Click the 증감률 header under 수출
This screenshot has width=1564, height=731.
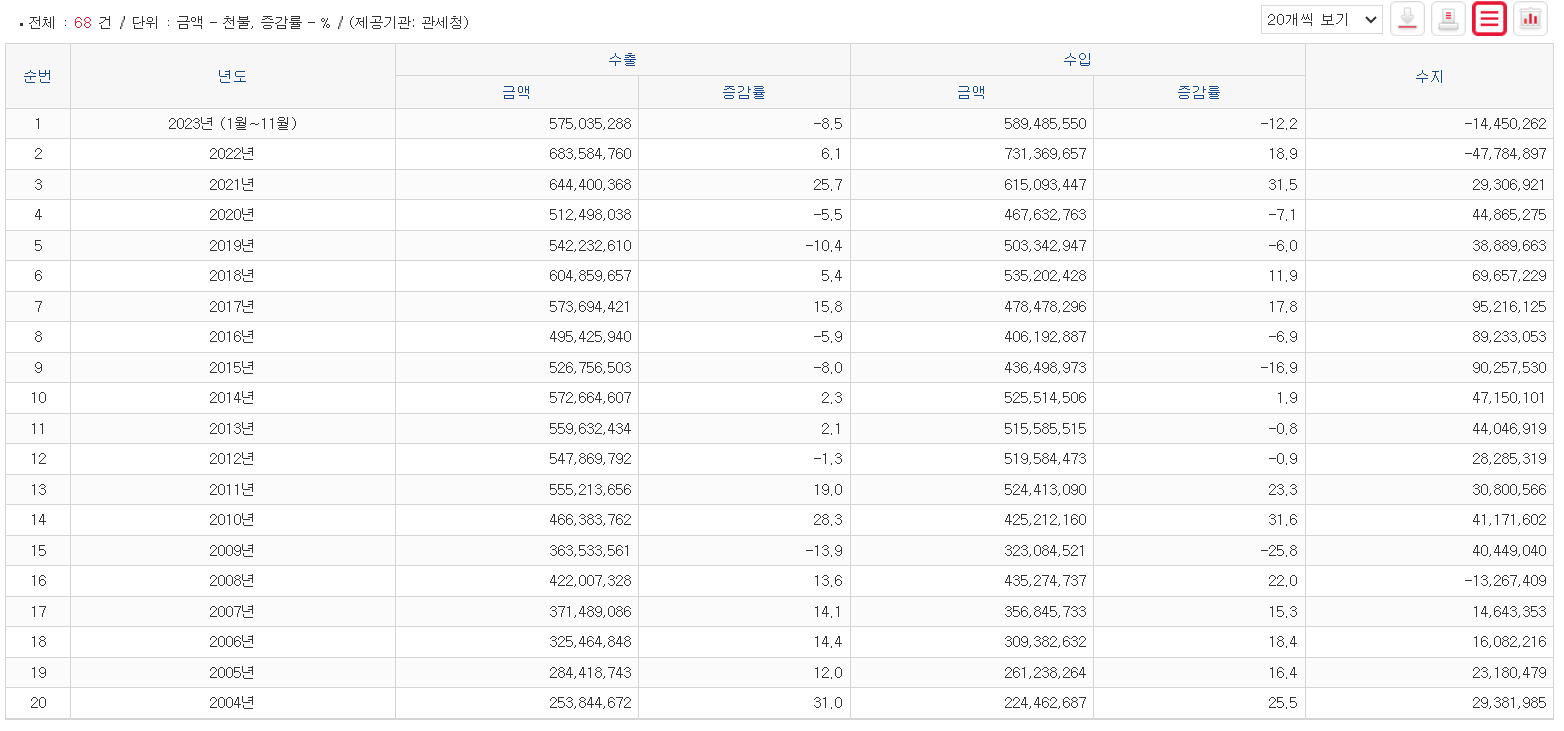point(744,92)
